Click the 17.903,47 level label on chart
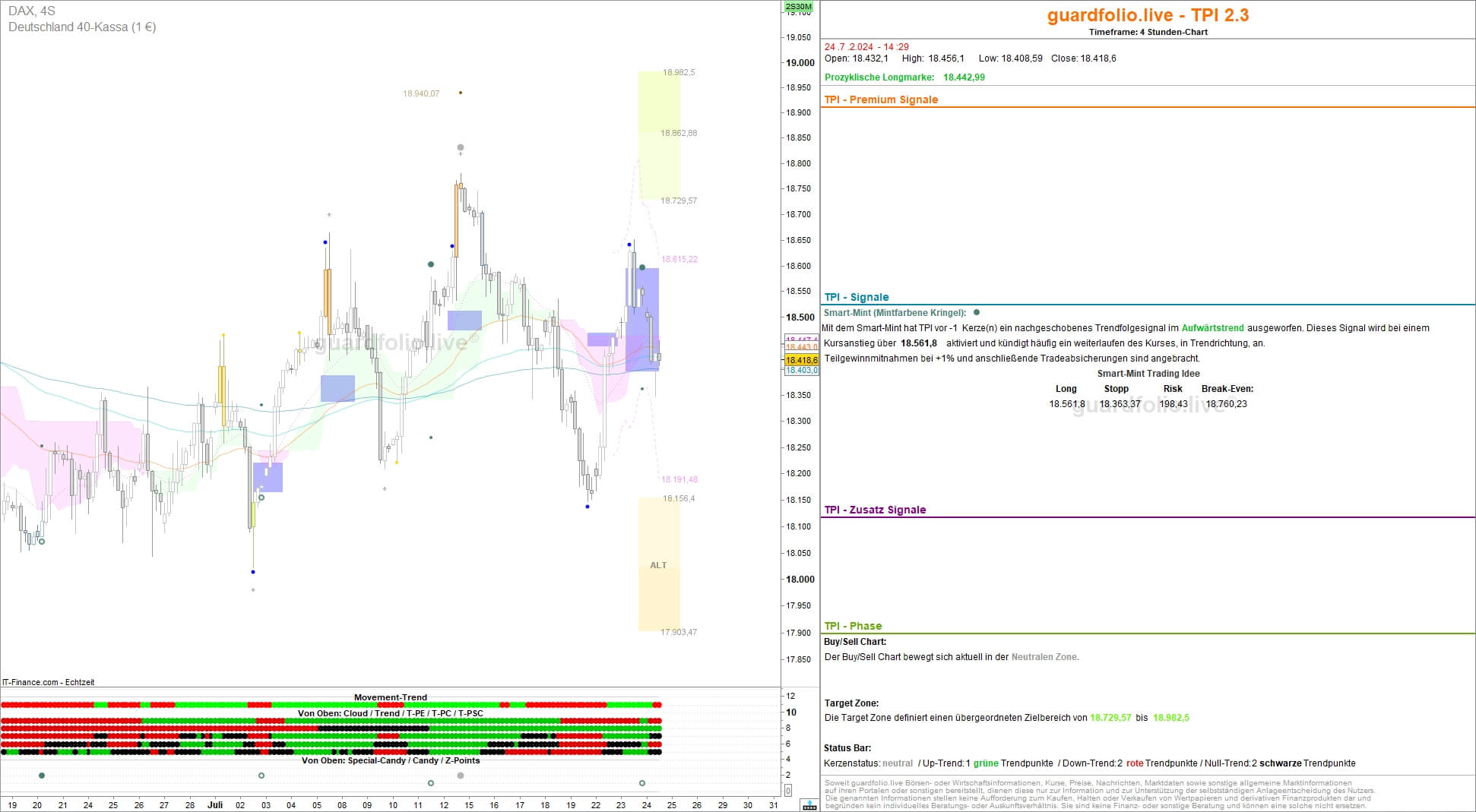1476x812 pixels. tap(679, 633)
